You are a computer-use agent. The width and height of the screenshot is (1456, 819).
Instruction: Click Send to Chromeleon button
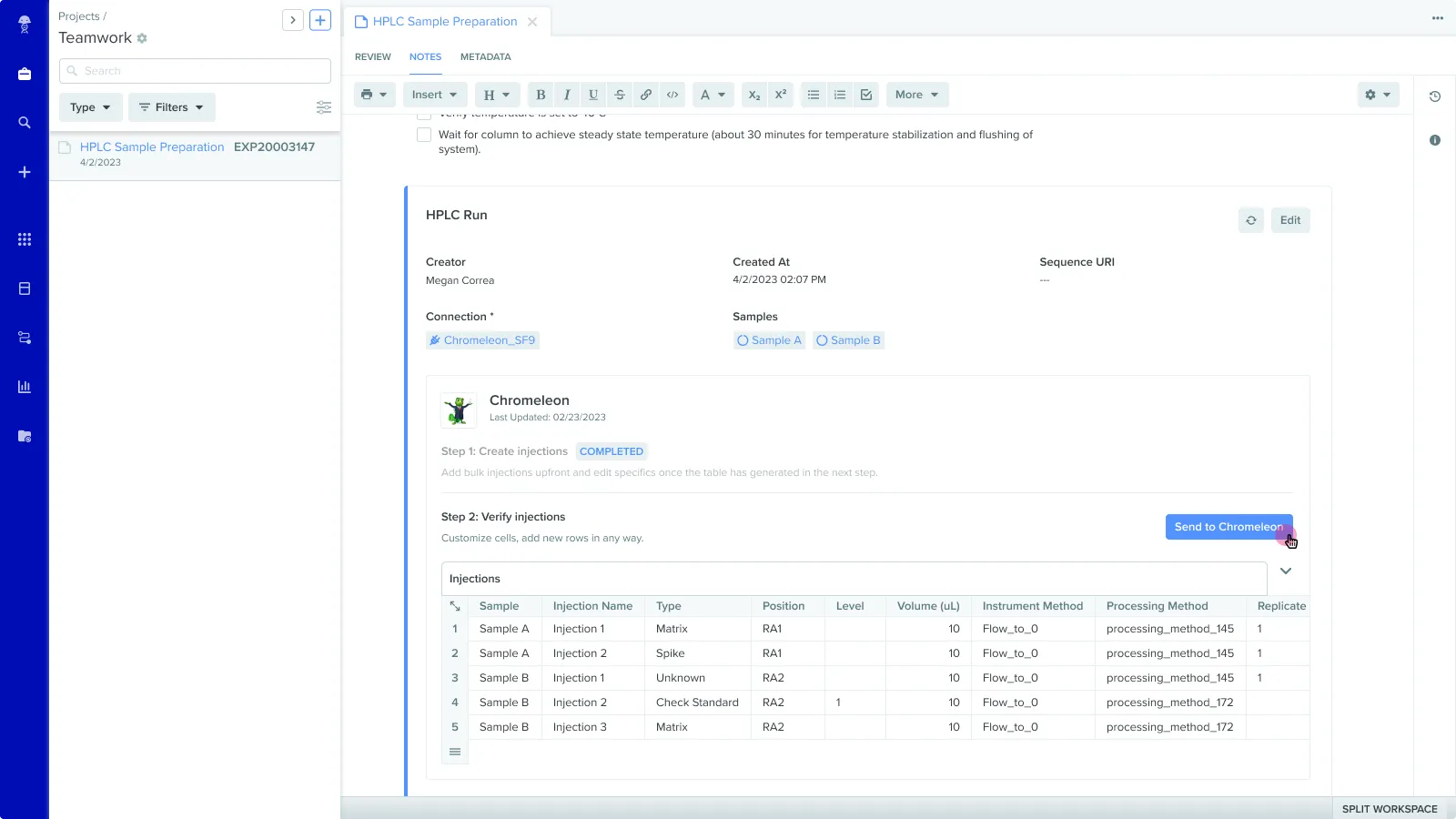point(1228,527)
